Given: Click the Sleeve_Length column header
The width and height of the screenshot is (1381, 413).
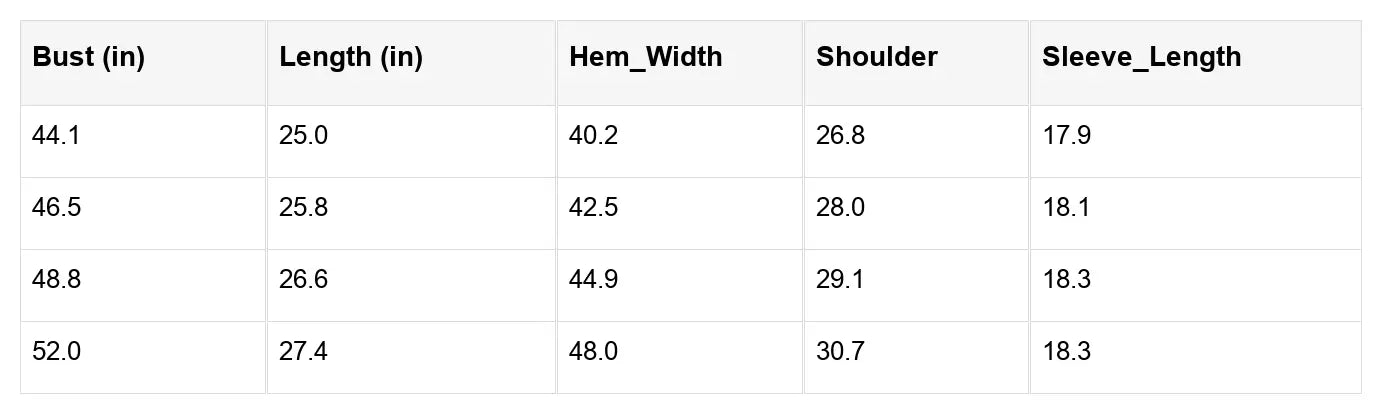Looking at the screenshot, I should coord(1141,57).
